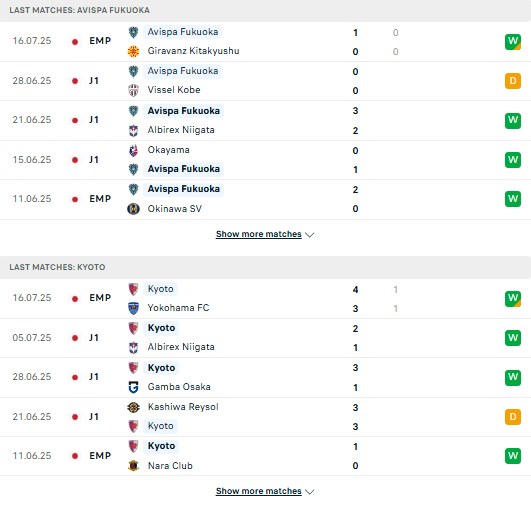Open the Gamba Osaka team link
Viewport: 531px width, 505px height.
tap(179, 387)
